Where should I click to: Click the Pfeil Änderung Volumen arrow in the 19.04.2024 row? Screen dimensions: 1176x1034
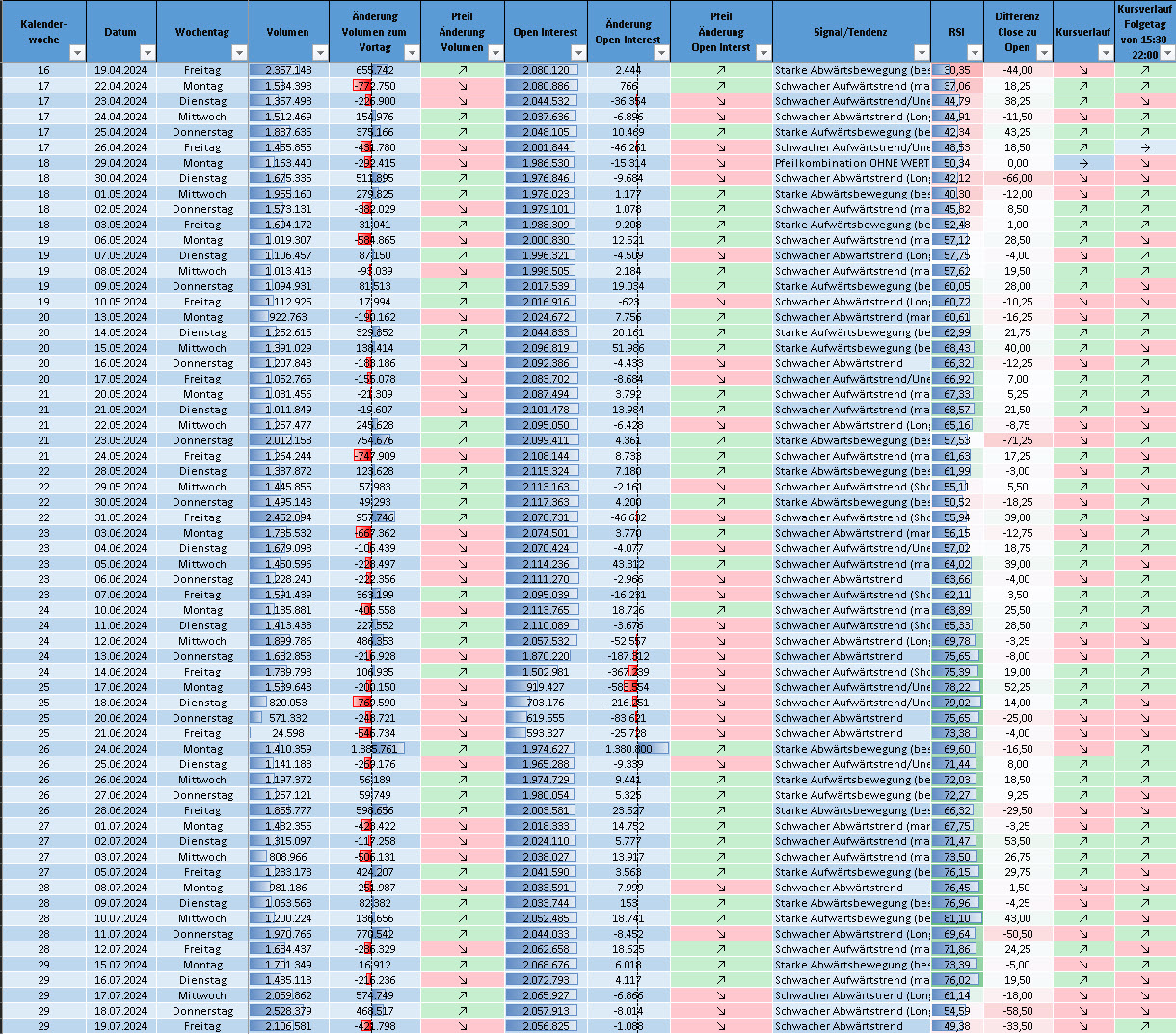point(463,70)
